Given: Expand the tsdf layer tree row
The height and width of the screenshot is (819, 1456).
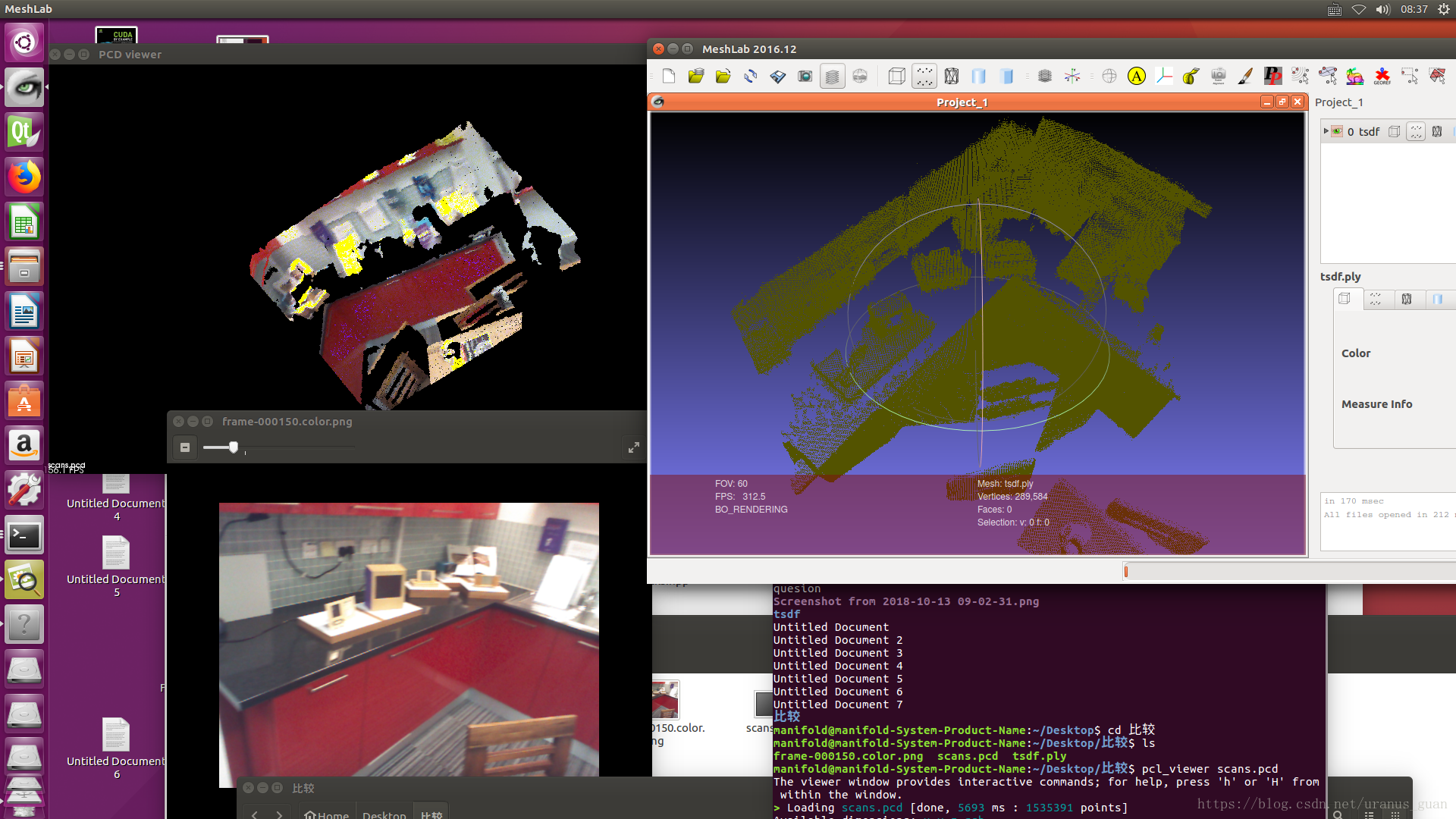Looking at the screenshot, I should 1326,131.
